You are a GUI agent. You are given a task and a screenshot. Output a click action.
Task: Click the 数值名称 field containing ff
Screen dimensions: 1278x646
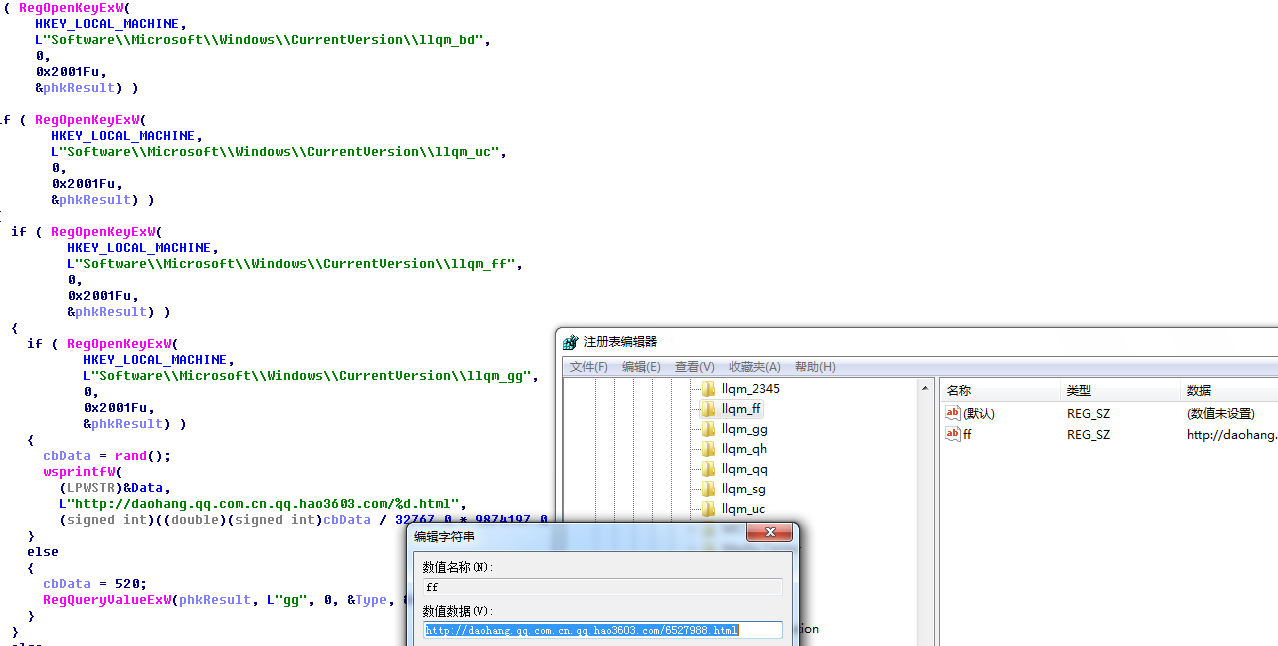(x=602, y=587)
